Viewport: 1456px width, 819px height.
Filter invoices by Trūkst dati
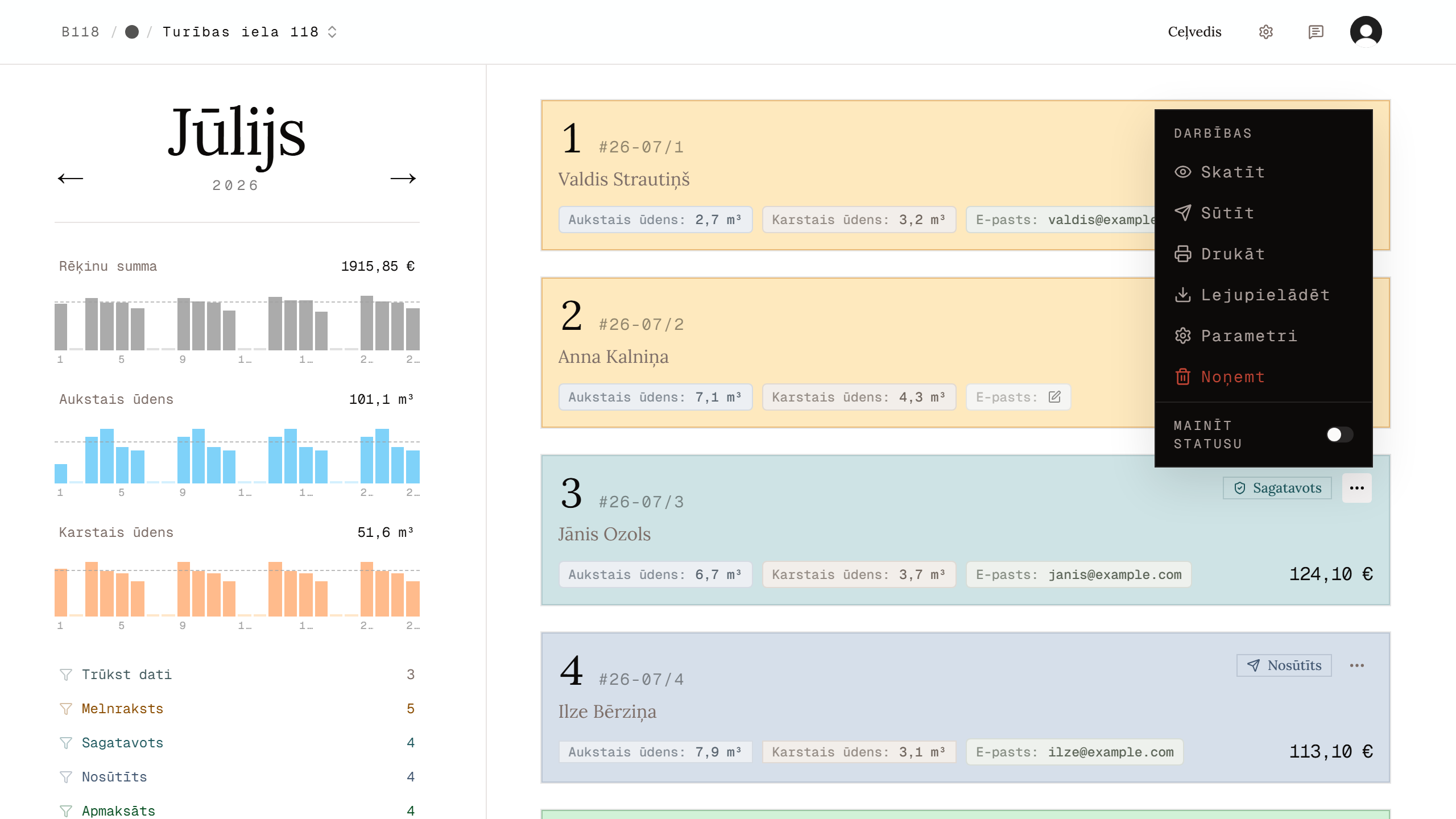point(237,675)
